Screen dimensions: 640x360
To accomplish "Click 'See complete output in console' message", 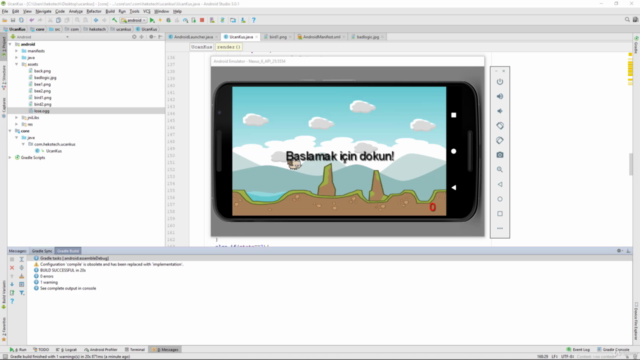I will tap(68, 288).
